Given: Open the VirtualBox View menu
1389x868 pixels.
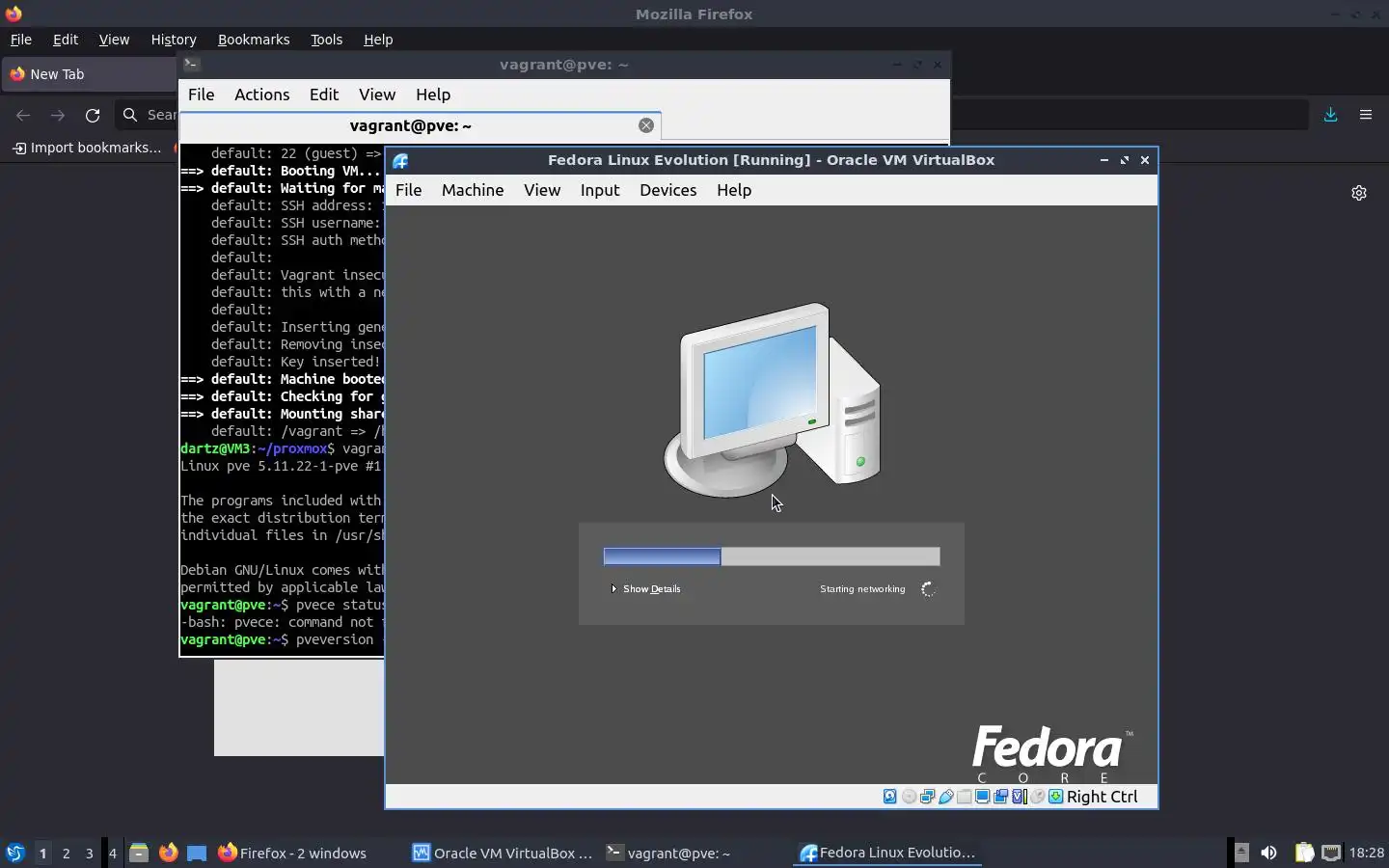Looking at the screenshot, I should click(542, 190).
